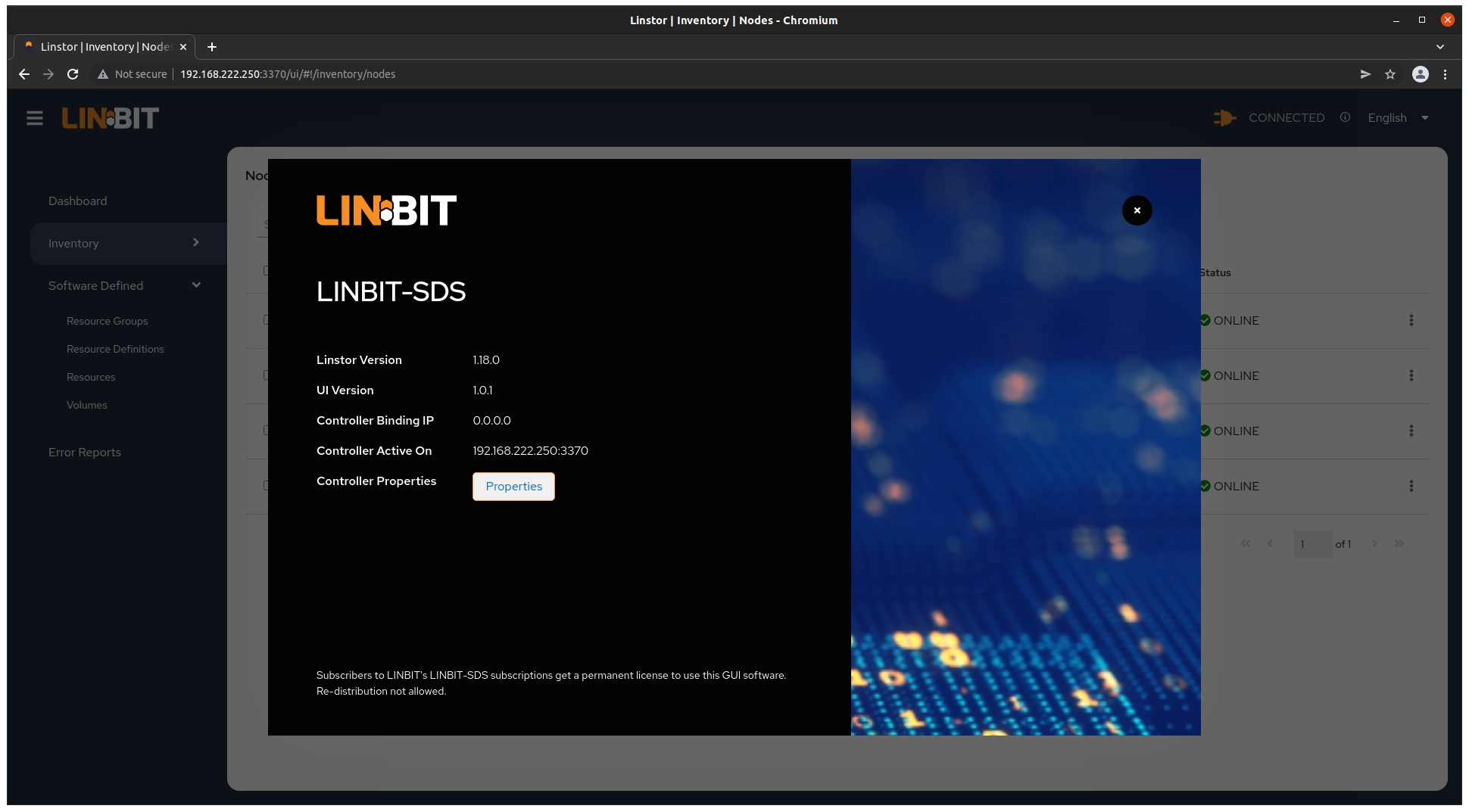Open kebab menu for last ONLINE node
Viewport: 1469px width, 812px height.
pos(1411,487)
